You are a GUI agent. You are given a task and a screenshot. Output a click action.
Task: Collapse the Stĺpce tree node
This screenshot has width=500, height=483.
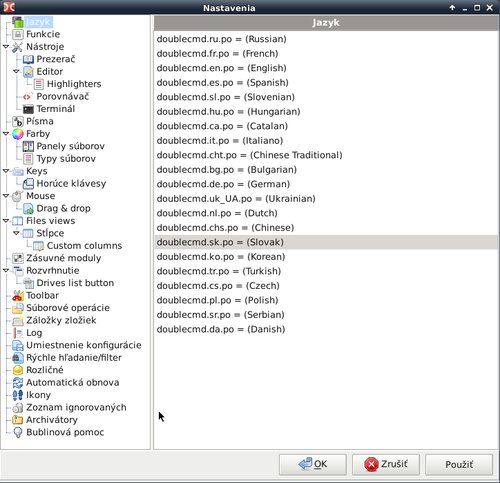tap(16, 233)
